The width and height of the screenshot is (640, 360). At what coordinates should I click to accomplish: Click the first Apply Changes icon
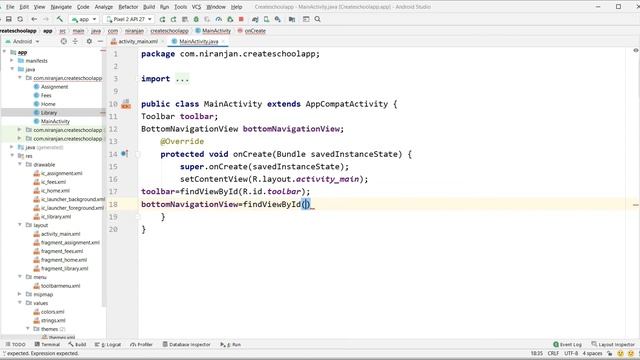pos(162,19)
